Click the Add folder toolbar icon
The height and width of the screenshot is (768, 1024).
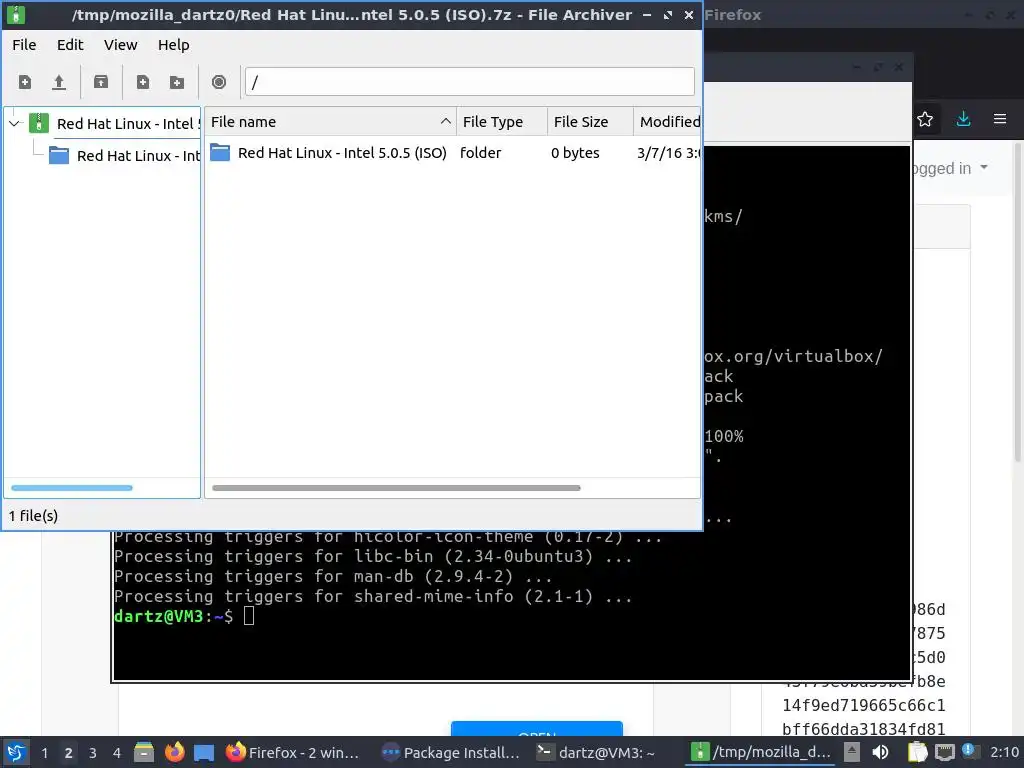pos(176,82)
